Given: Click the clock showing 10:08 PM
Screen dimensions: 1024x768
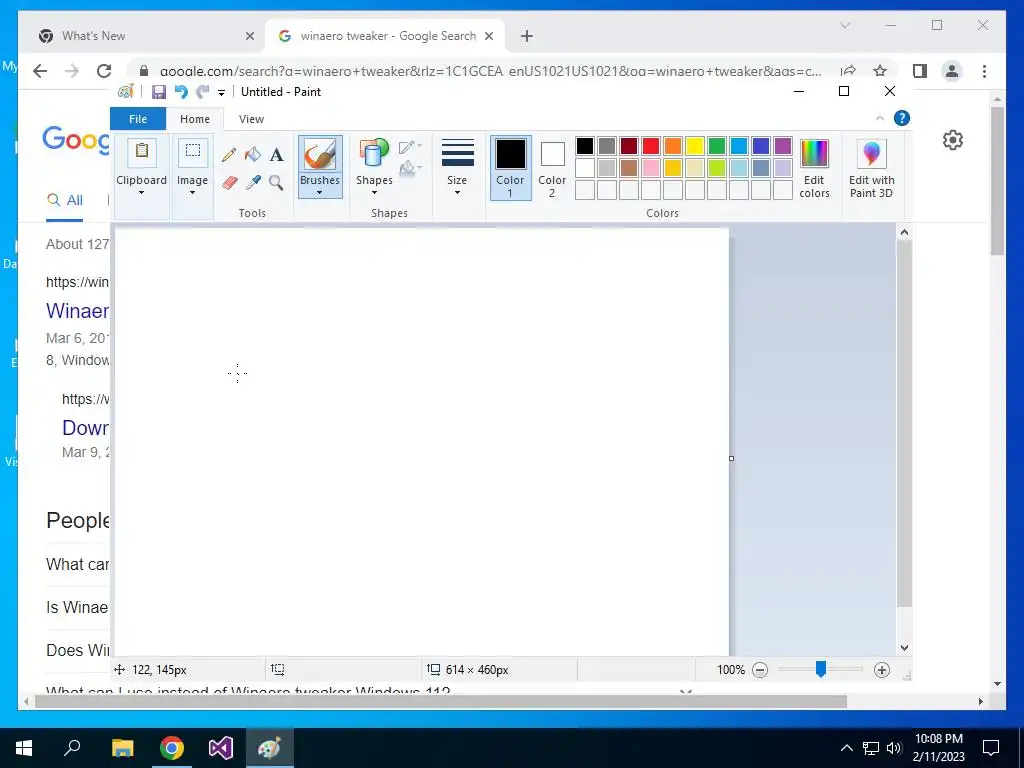Looking at the screenshot, I should click(x=938, y=739).
